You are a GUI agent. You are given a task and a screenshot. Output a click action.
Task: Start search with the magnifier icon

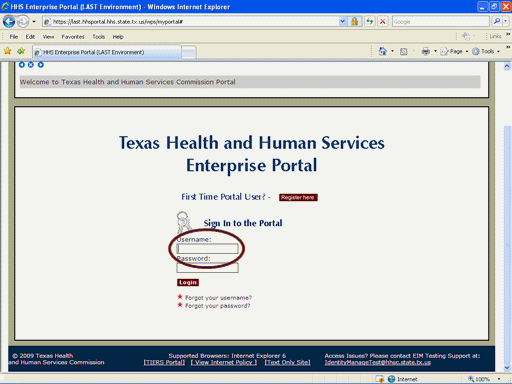[x=497, y=22]
